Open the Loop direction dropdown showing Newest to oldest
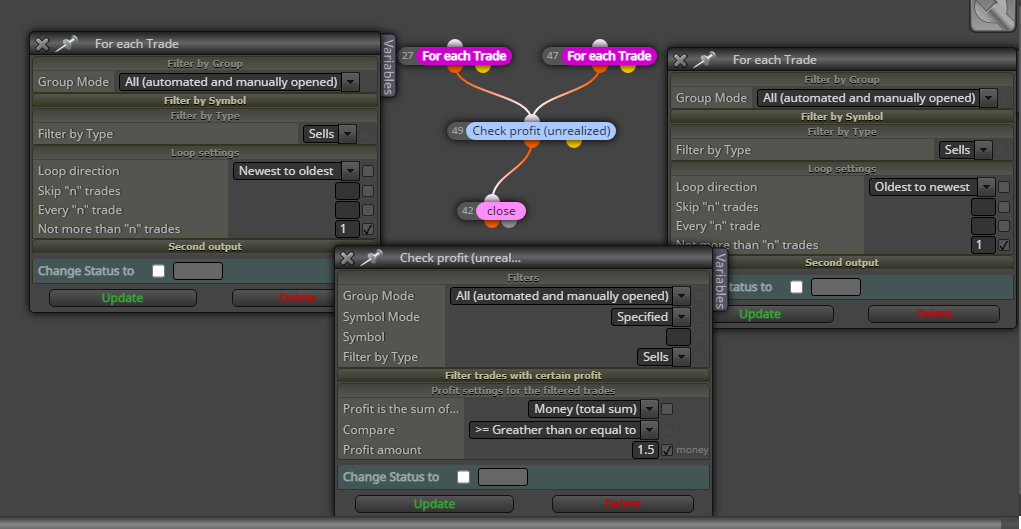Viewport: 1021px width, 529px height. pyautogui.click(x=296, y=171)
